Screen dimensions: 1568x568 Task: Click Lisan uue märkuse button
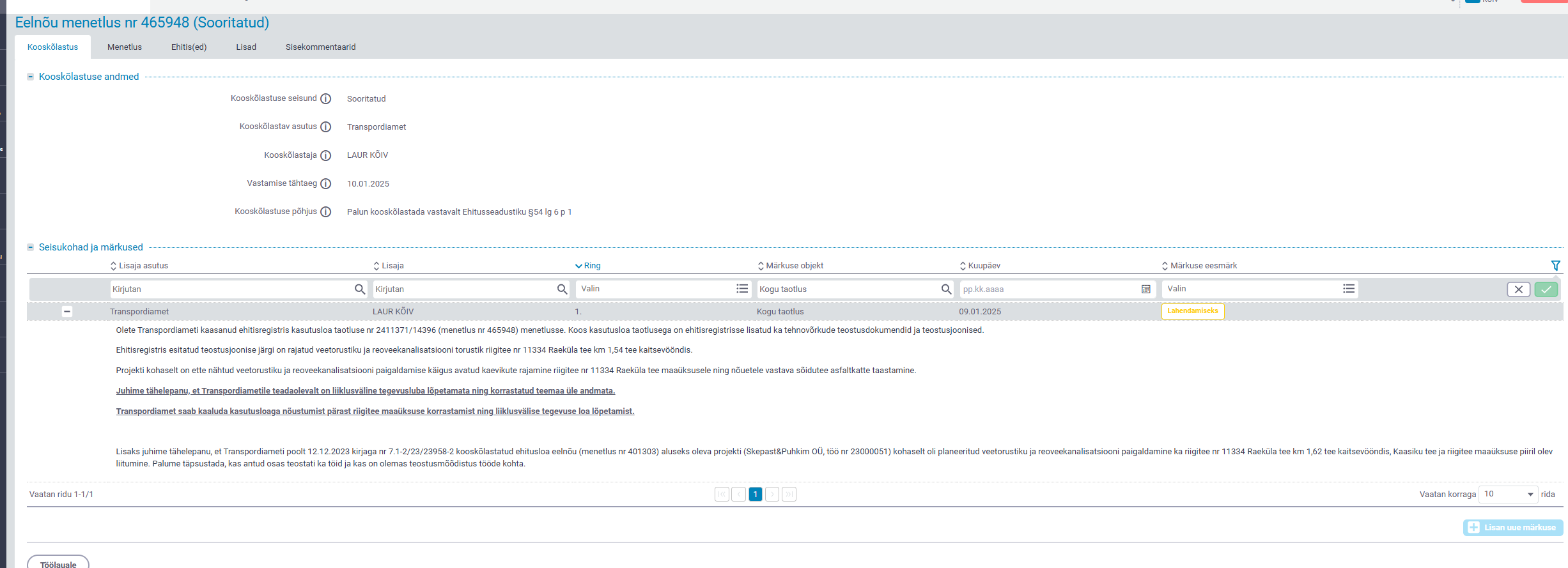pyautogui.click(x=1513, y=528)
